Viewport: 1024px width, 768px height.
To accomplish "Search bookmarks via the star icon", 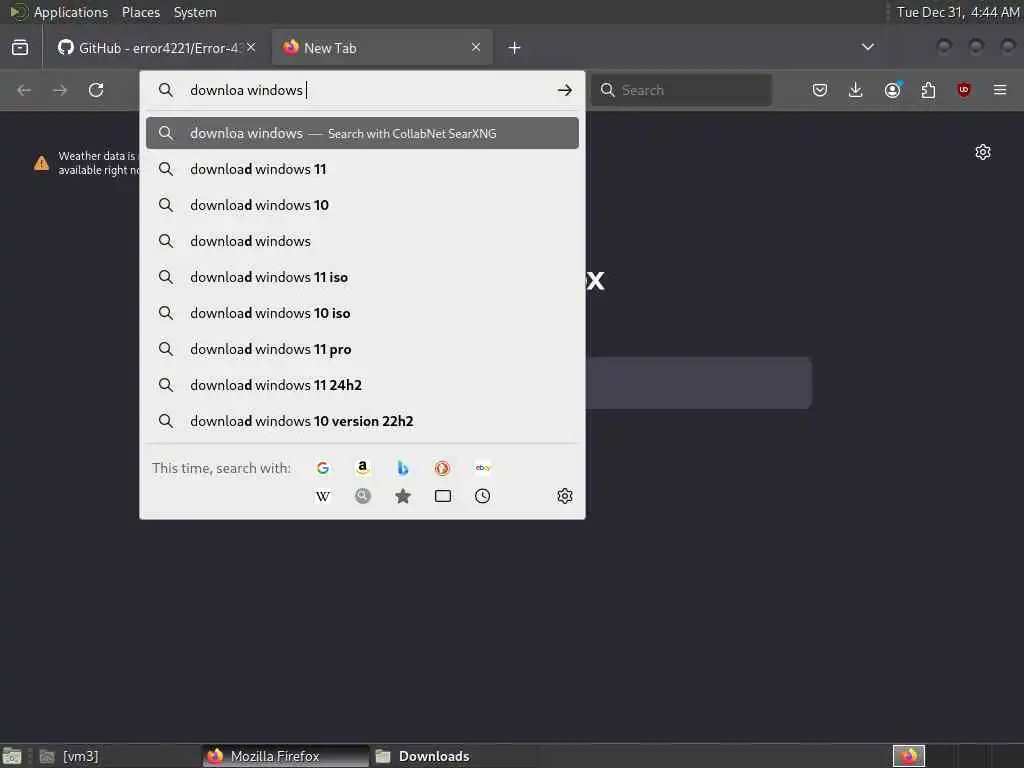I will tap(402, 496).
